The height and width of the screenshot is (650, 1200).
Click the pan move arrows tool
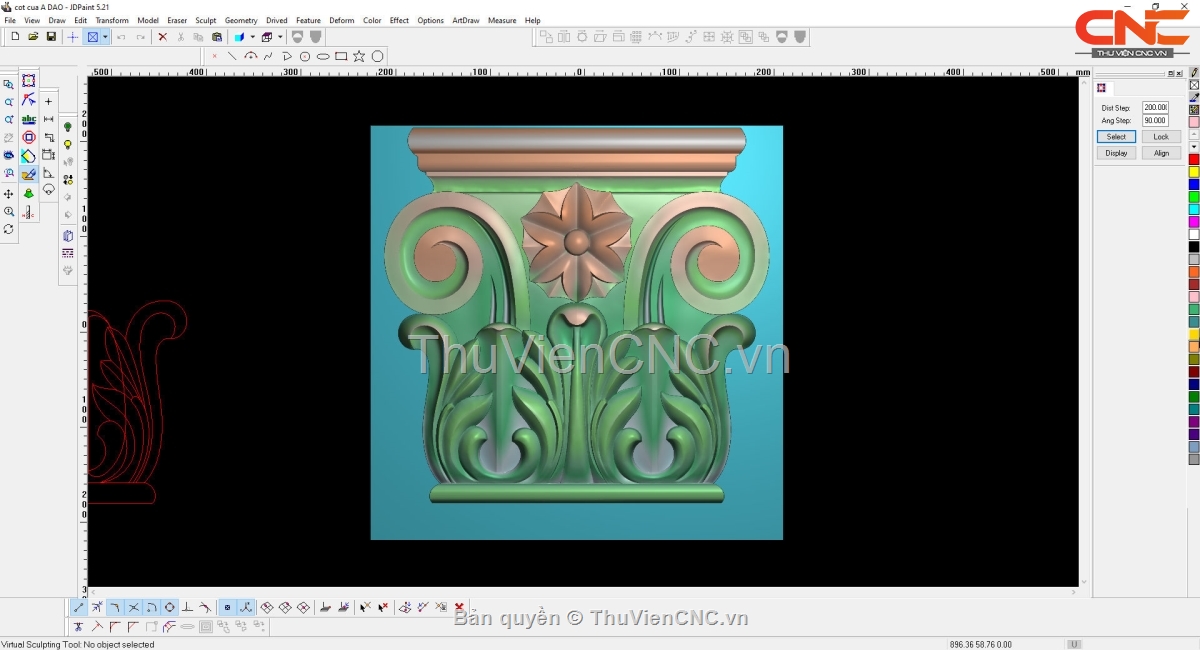coord(9,194)
